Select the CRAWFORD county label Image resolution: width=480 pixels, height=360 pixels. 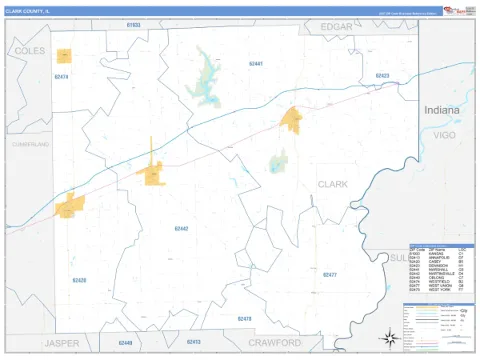click(x=275, y=343)
